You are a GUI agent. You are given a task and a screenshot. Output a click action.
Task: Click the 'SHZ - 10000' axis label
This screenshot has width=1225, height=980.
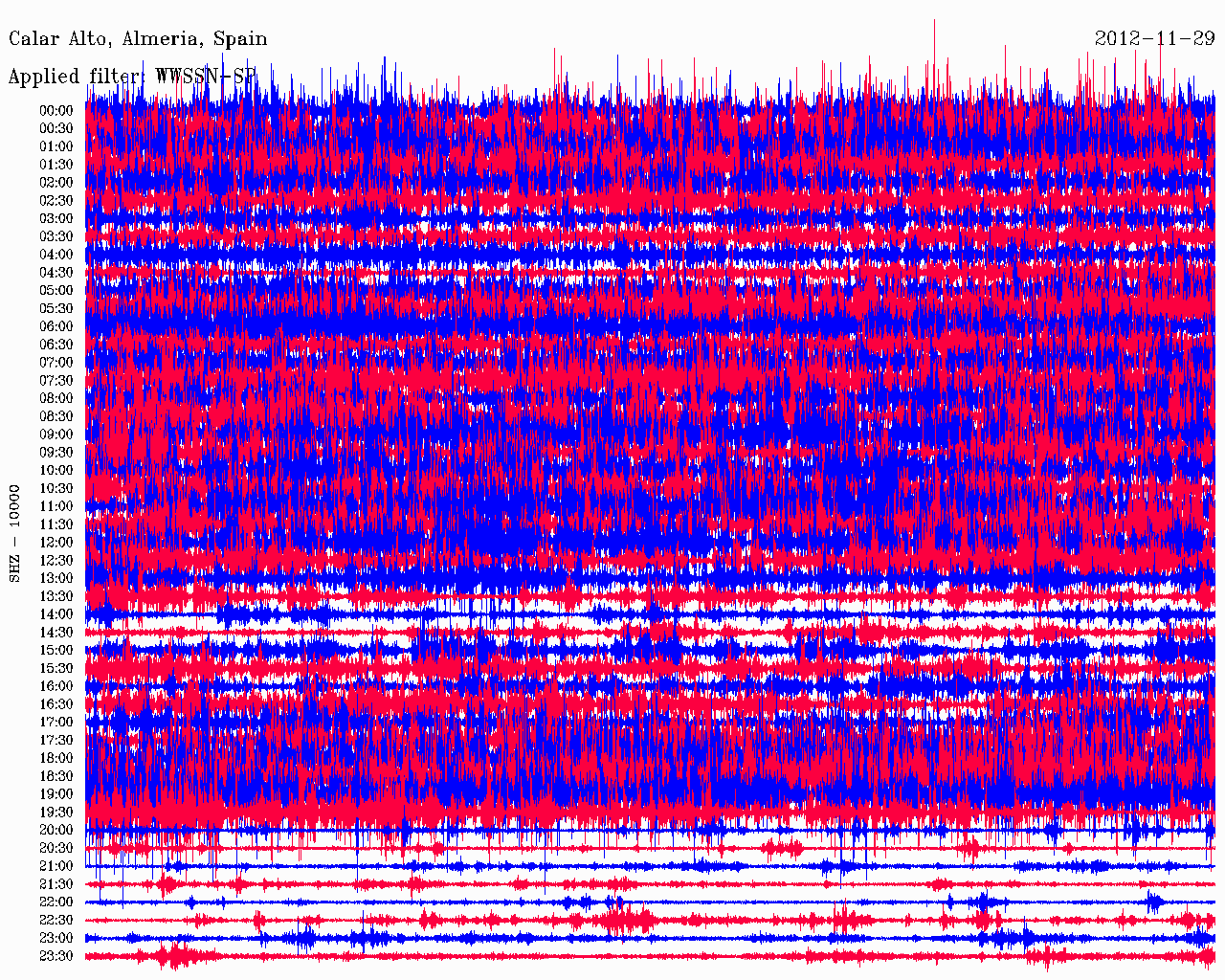point(14,534)
